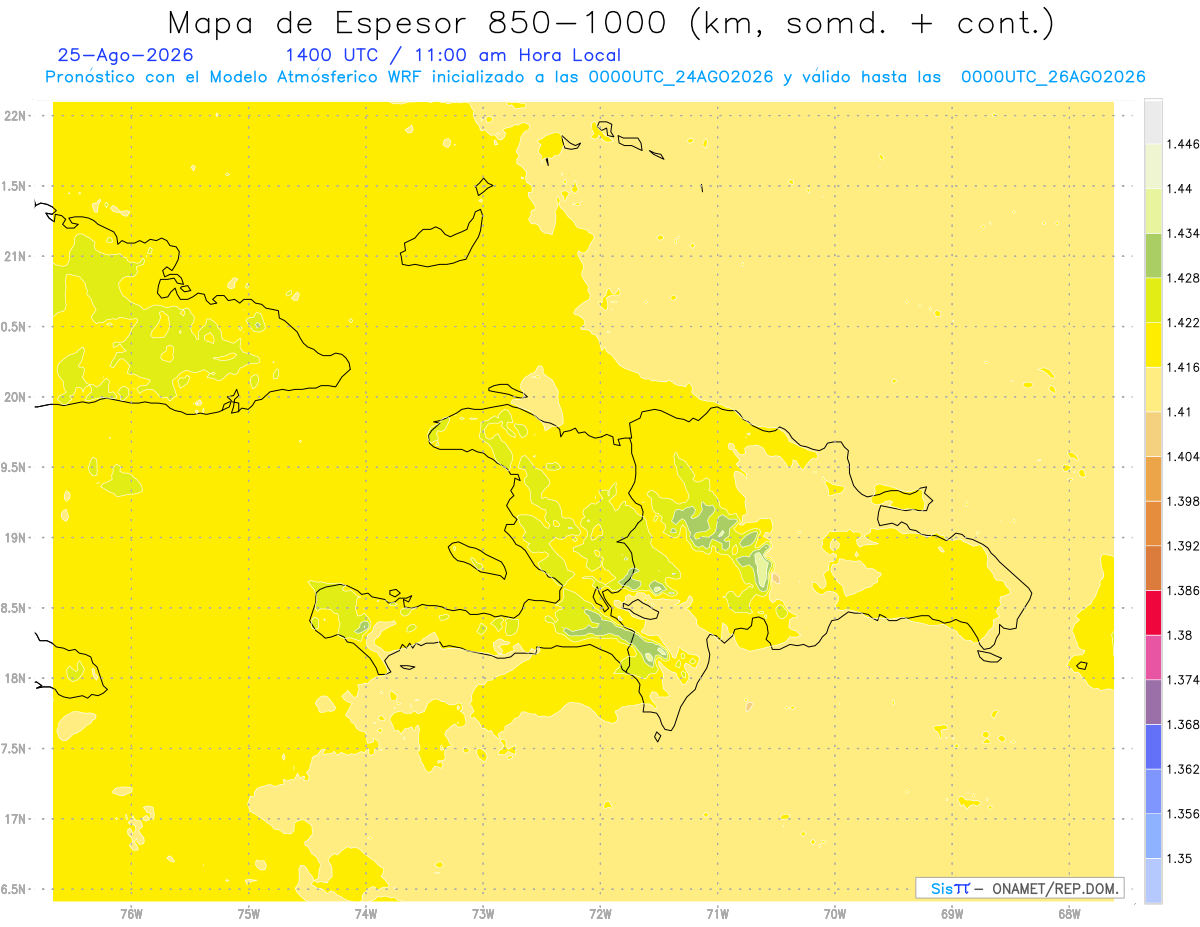Pick the blue swatch between 1.362 and 1.368

click(x=1153, y=747)
